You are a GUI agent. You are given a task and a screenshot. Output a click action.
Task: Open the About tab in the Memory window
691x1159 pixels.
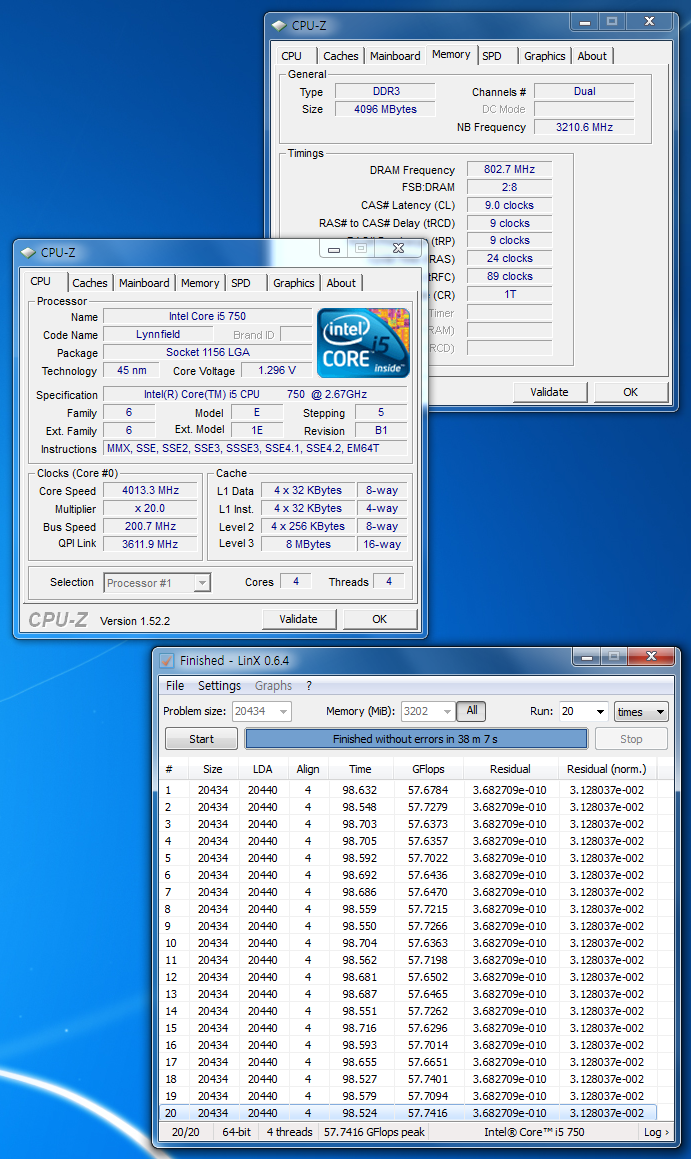[592, 56]
